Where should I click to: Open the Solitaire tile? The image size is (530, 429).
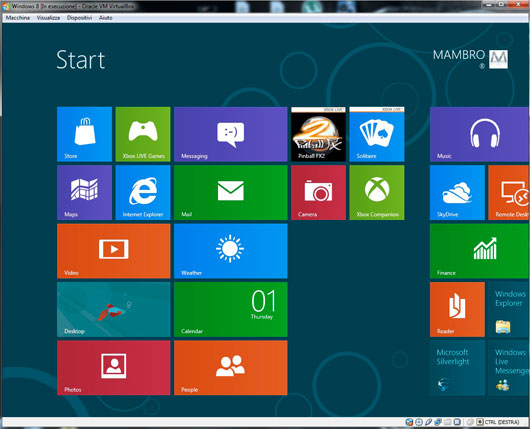(x=377, y=134)
